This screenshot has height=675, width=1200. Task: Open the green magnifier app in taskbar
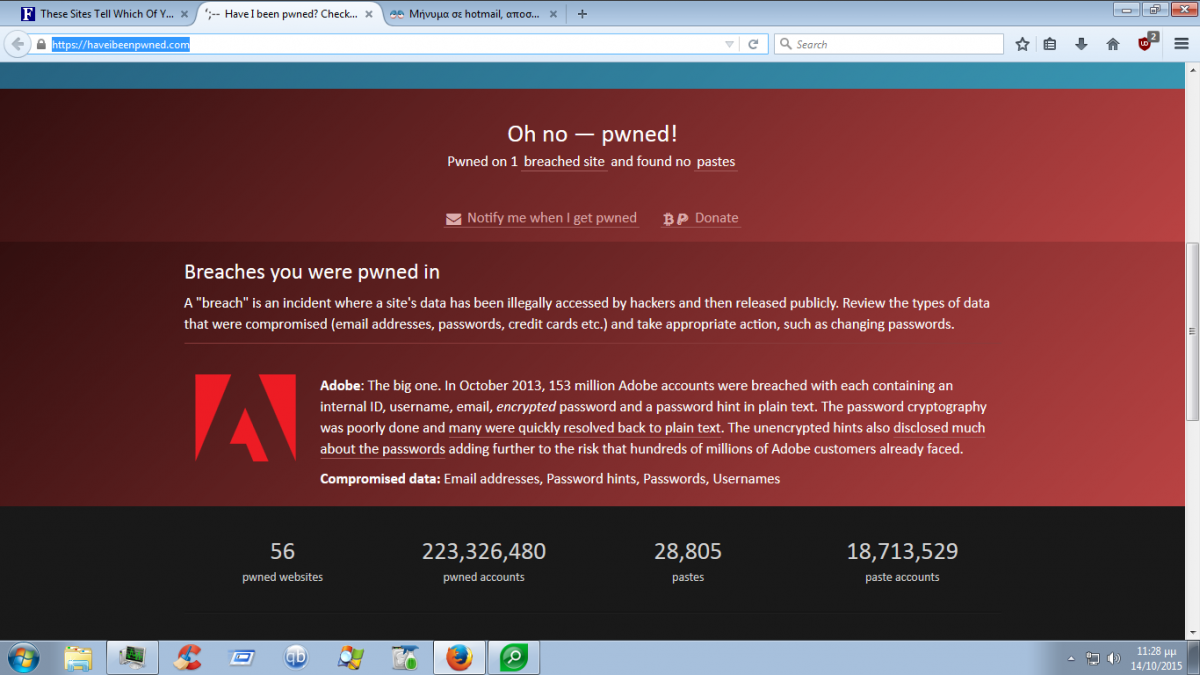pos(514,657)
